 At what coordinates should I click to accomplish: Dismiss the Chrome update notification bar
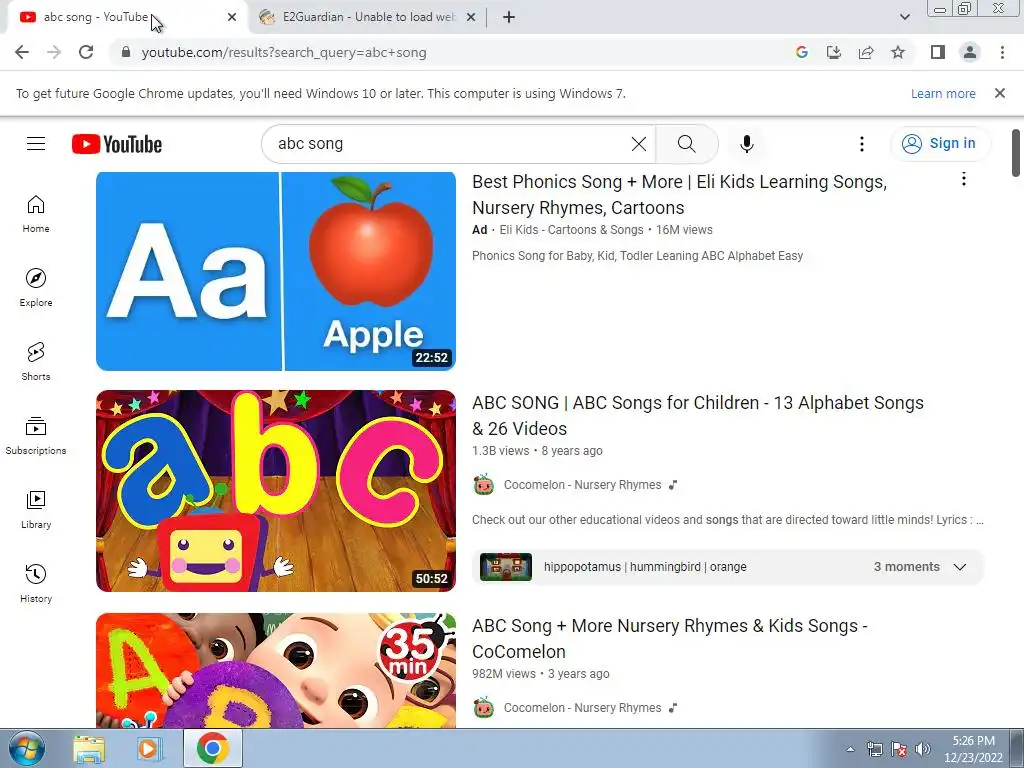point(1000,93)
